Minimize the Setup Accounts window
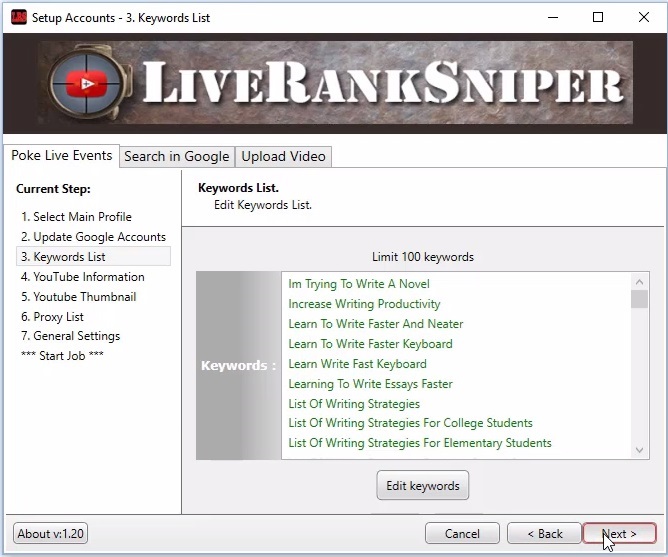This screenshot has width=668, height=557. pyautogui.click(x=553, y=17)
